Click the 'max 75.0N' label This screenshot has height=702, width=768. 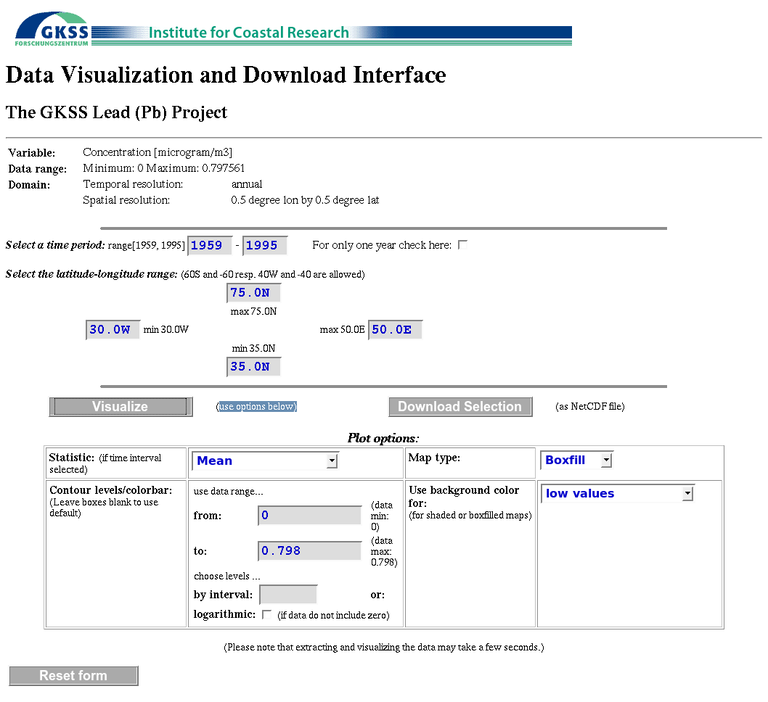(x=254, y=312)
